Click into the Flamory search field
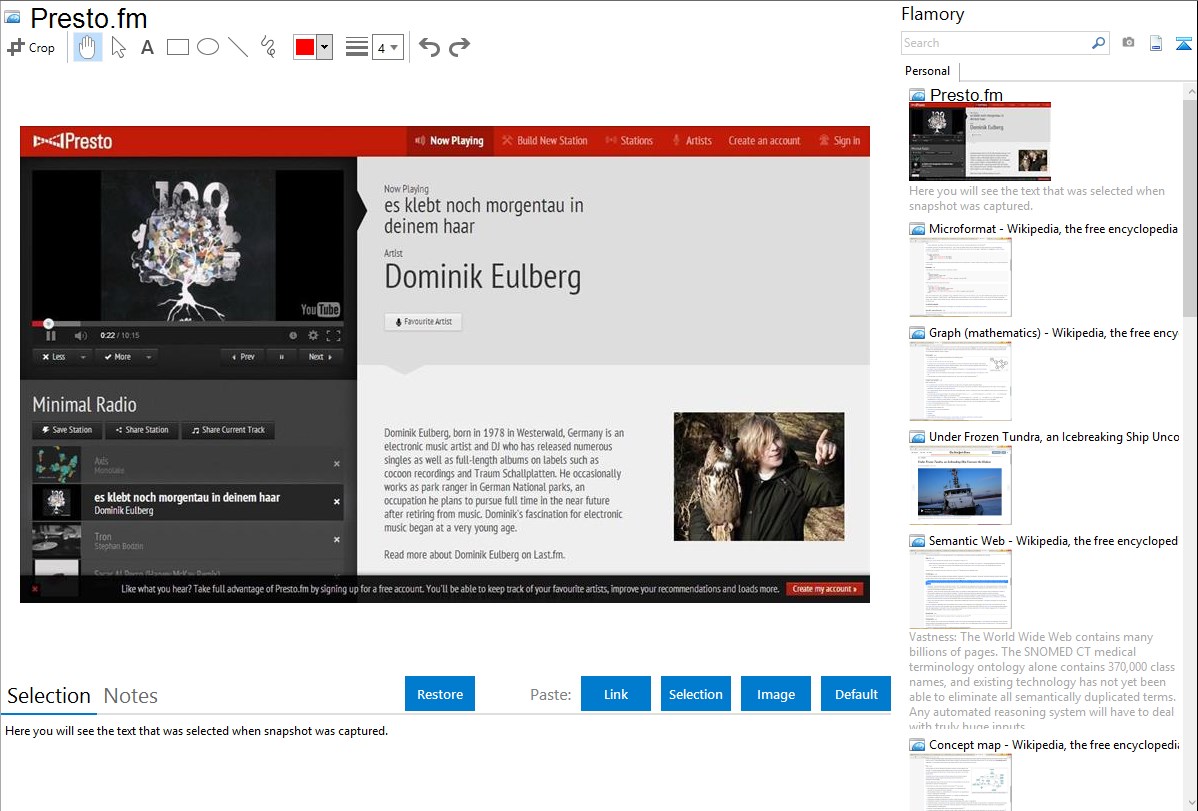The height and width of the screenshot is (811, 1198). (995, 43)
